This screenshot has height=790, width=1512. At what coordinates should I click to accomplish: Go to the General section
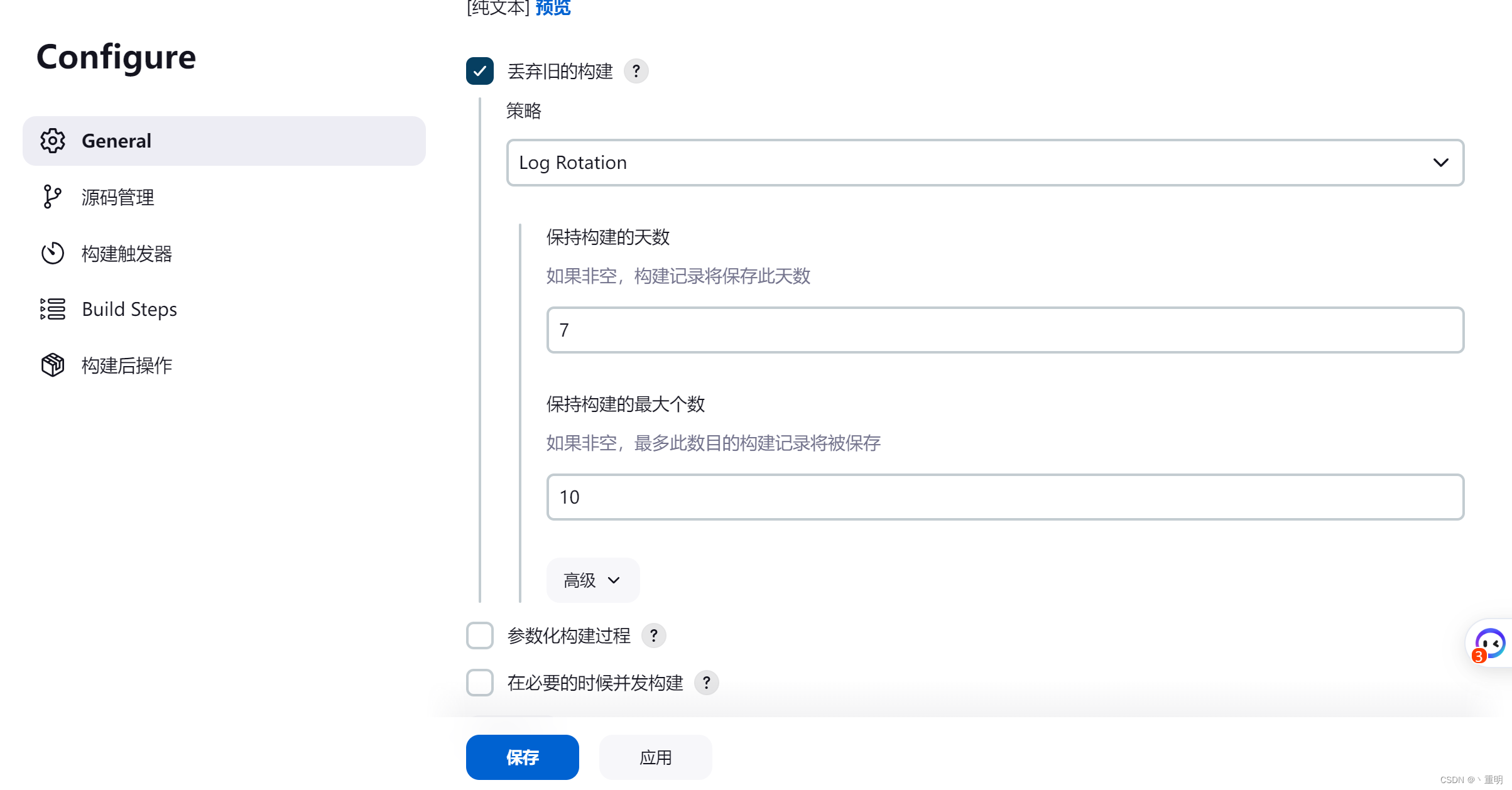(x=224, y=141)
